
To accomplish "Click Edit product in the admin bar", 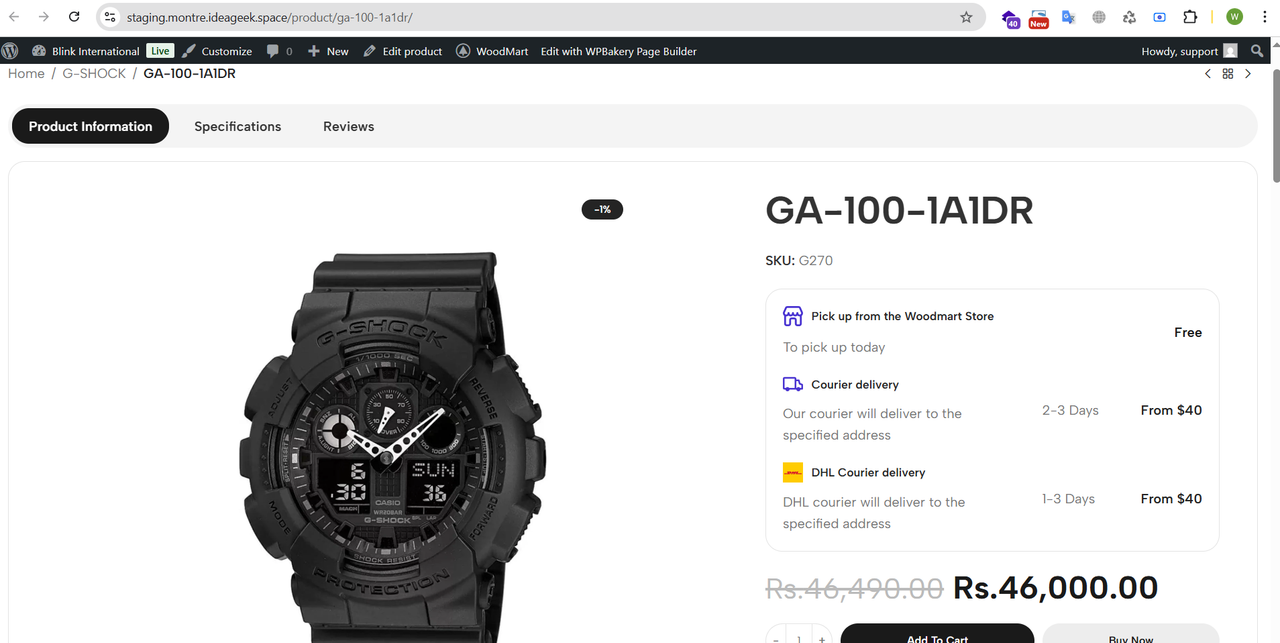I will pyautogui.click(x=403, y=51).
